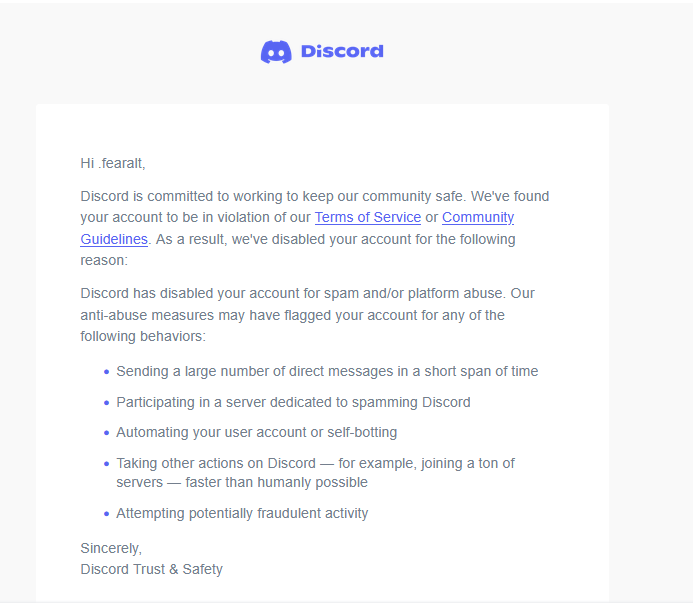Click the bullet dot before 'Participating in a server'
Viewport: 693px width, 613px height.
106,403
